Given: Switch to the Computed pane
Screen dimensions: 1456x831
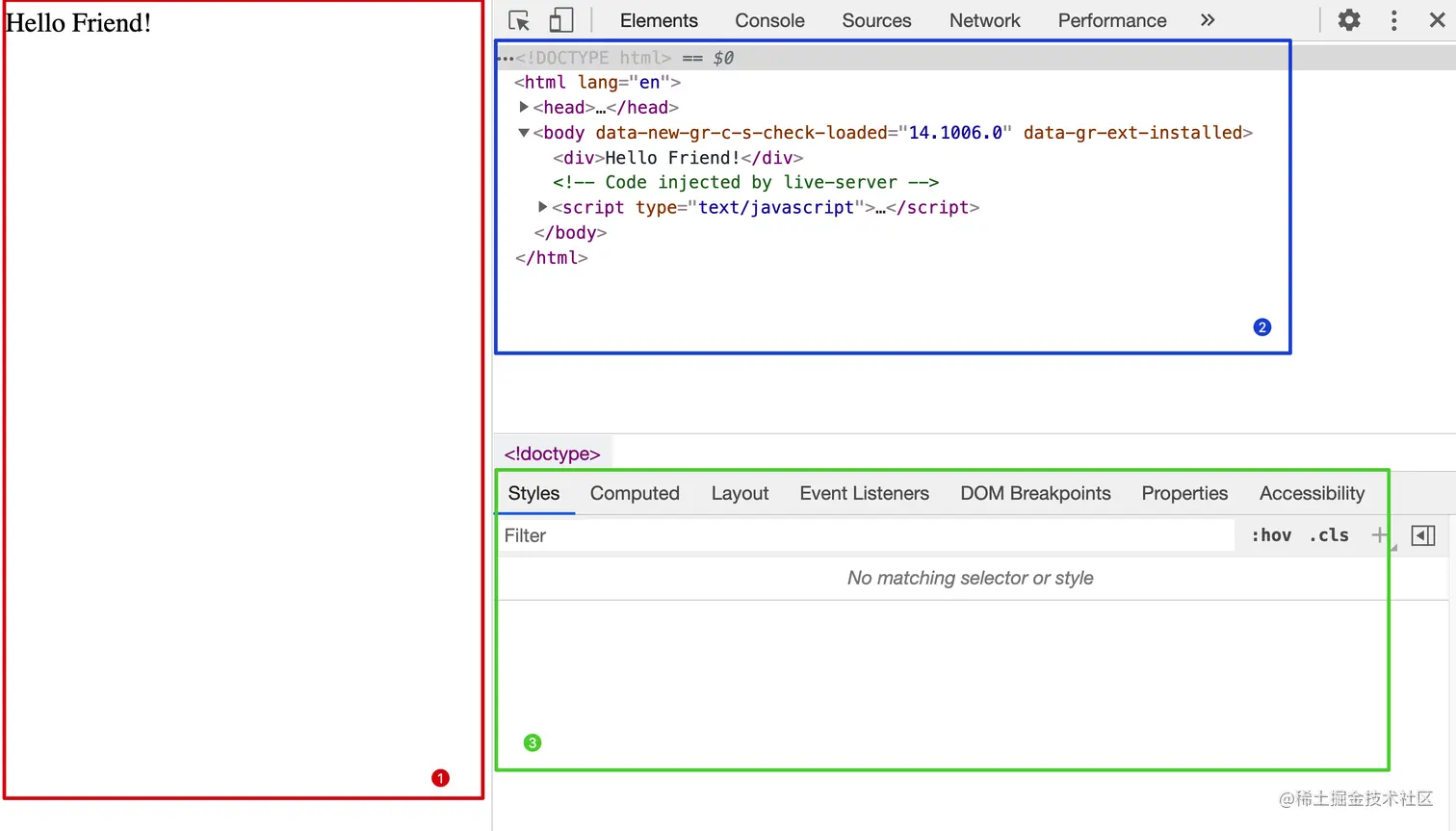Looking at the screenshot, I should 635,493.
